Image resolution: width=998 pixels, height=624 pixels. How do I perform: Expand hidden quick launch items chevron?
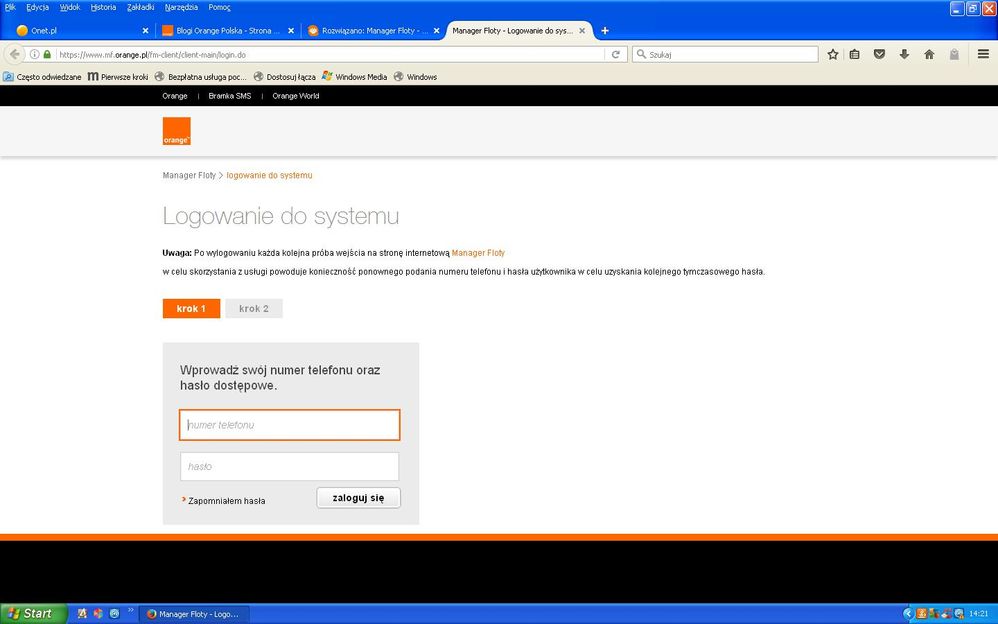130,611
